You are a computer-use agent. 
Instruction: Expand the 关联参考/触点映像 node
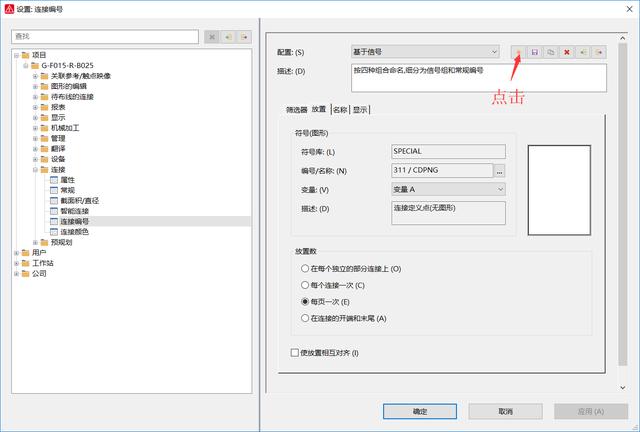coord(35,76)
